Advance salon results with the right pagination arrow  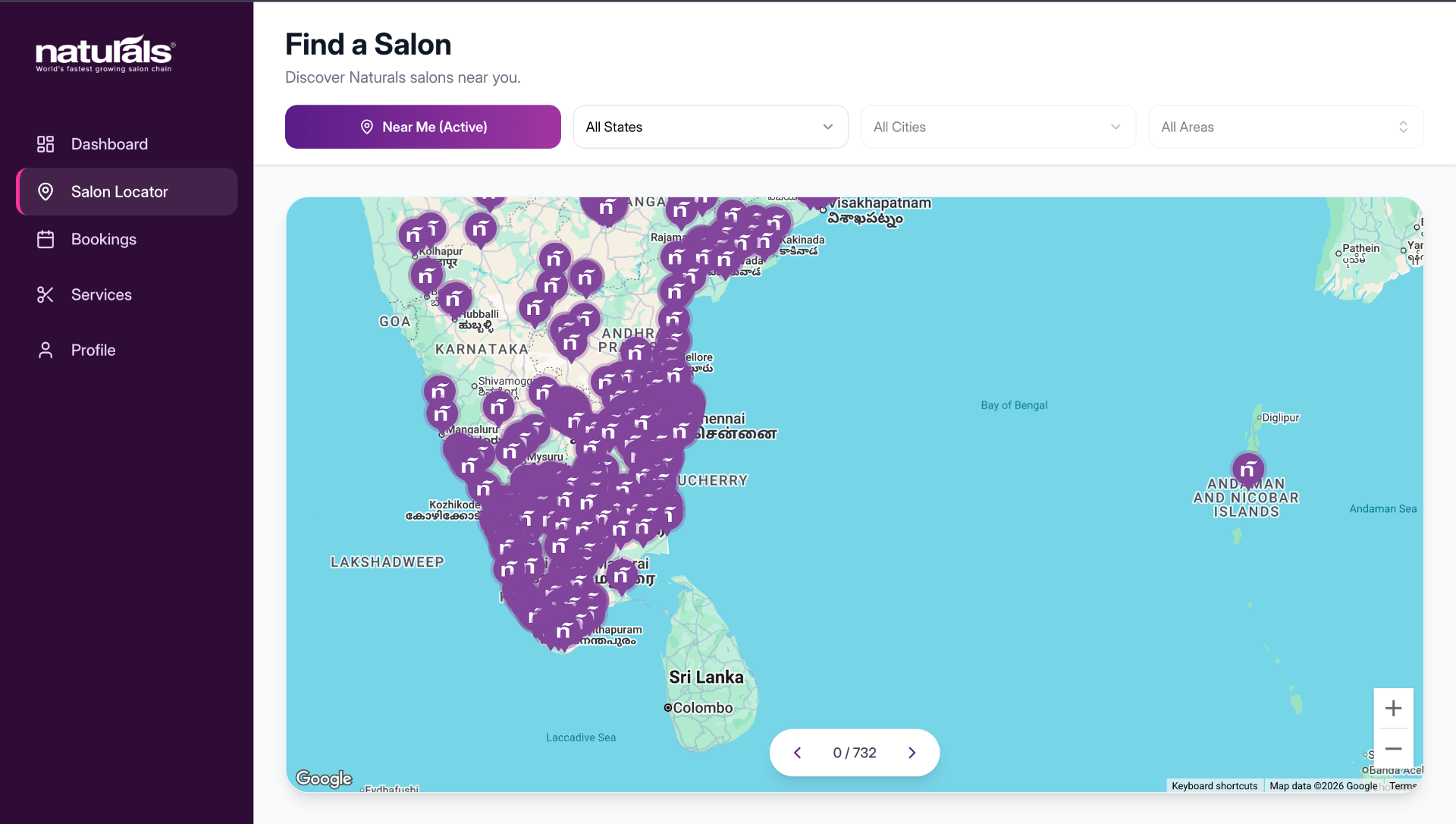coord(912,752)
